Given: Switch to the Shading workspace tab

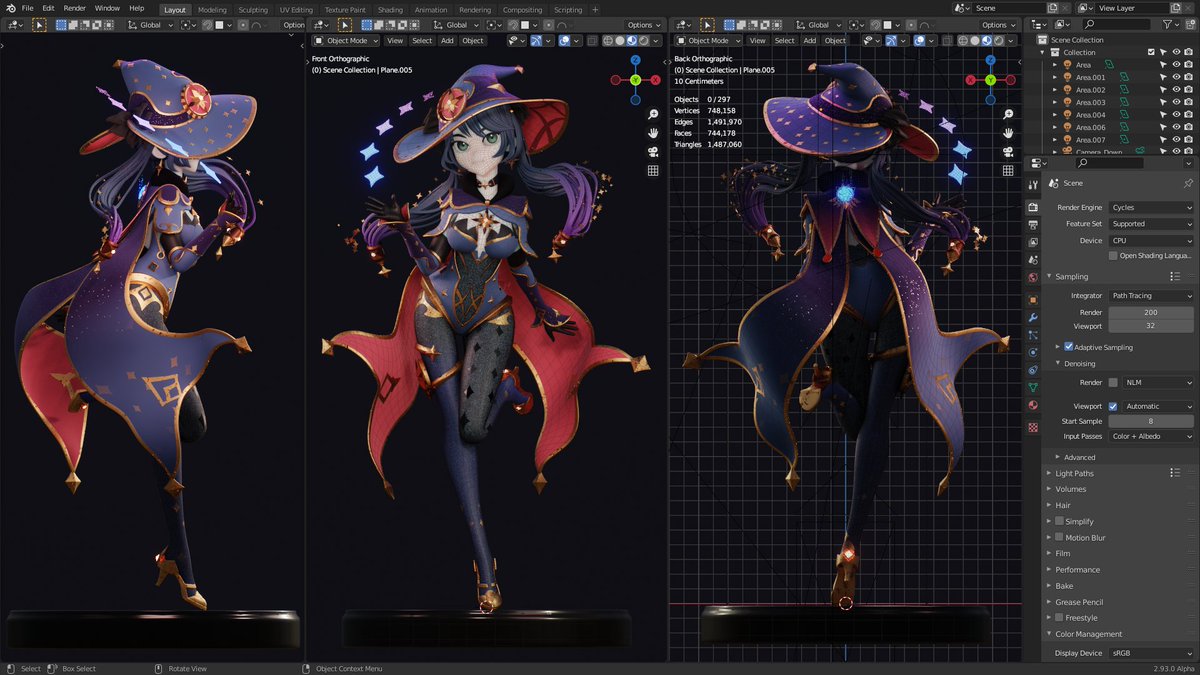Looking at the screenshot, I should pyautogui.click(x=390, y=9).
